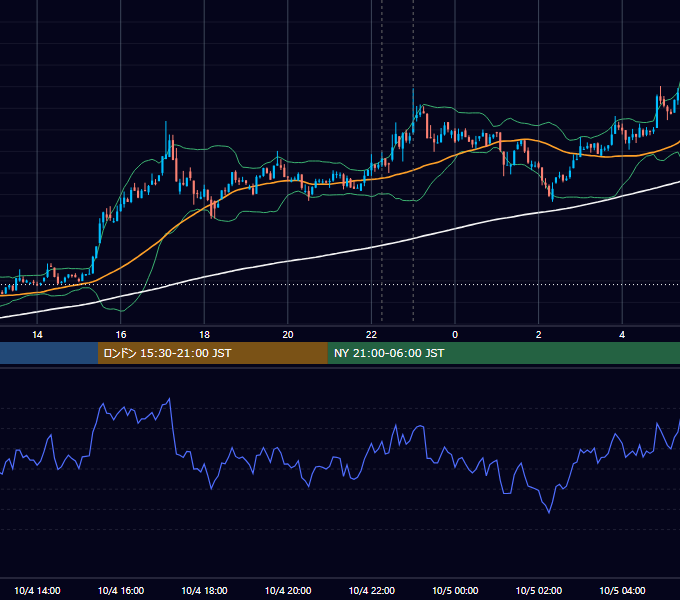
Task: Click the 10/5 04:00 date label
Action: click(x=622, y=590)
